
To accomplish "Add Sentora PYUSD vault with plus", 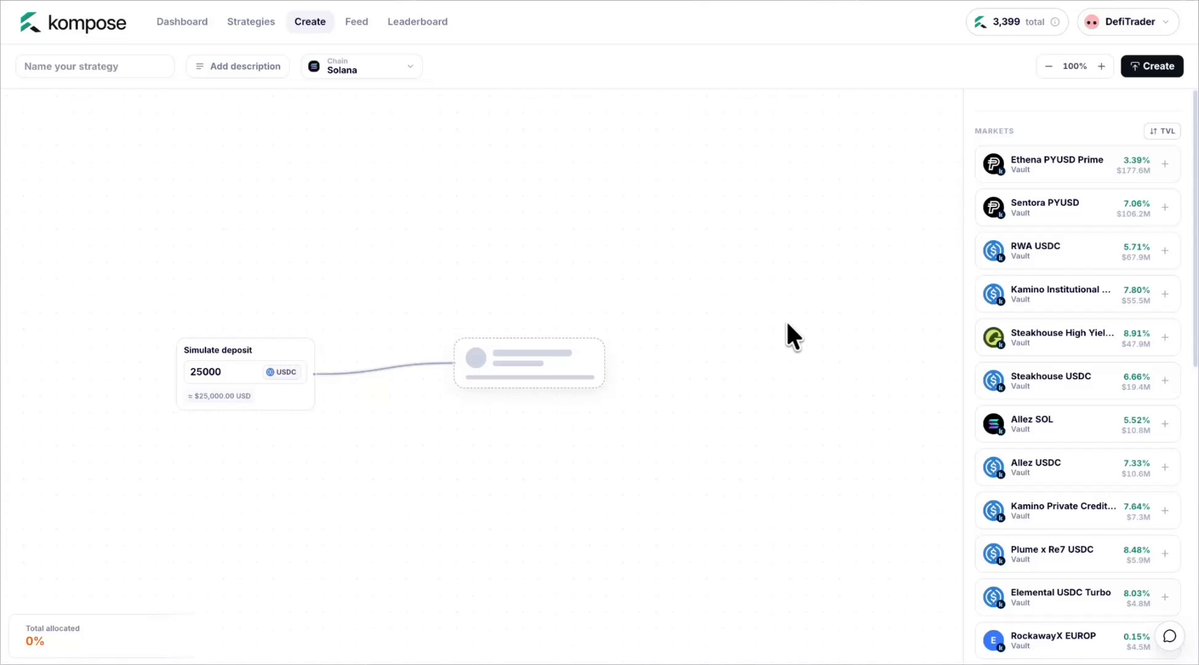I will pyautogui.click(x=1165, y=207).
